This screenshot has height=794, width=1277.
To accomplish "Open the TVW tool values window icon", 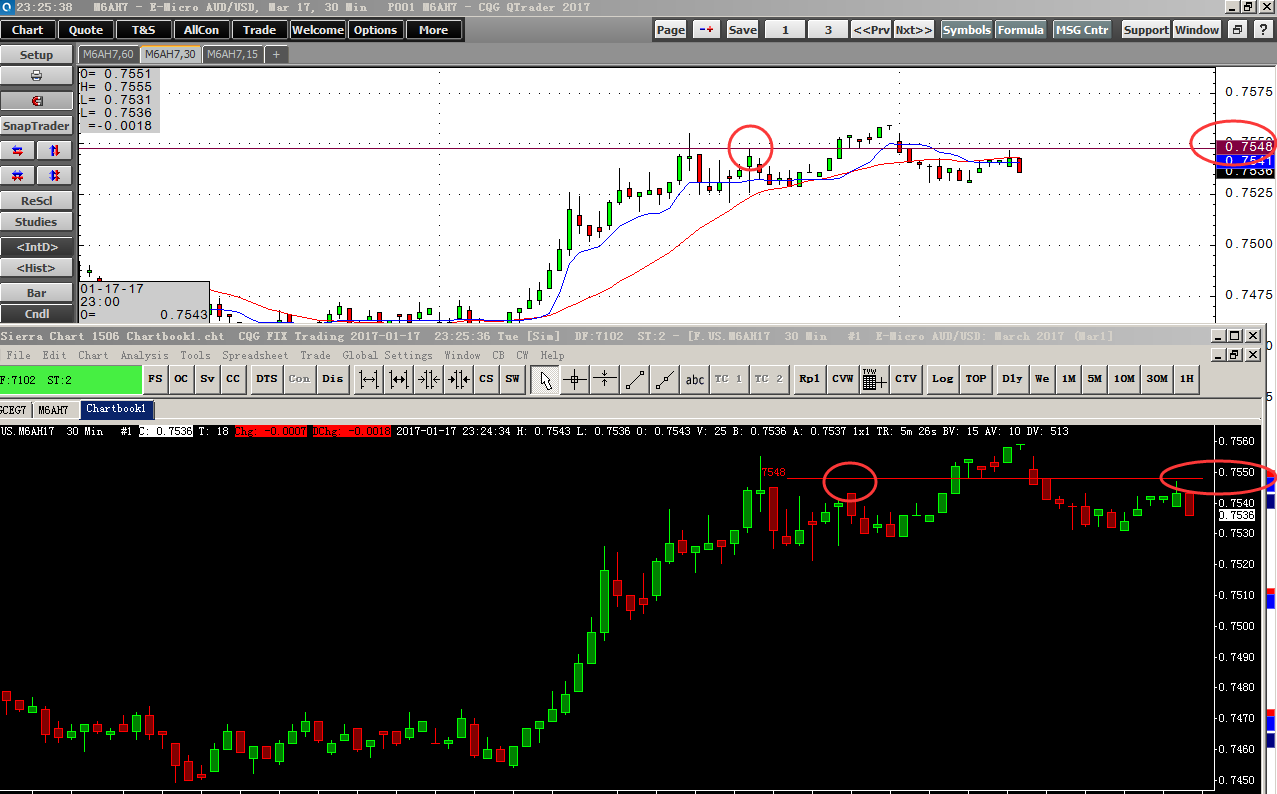I will [x=873, y=379].
